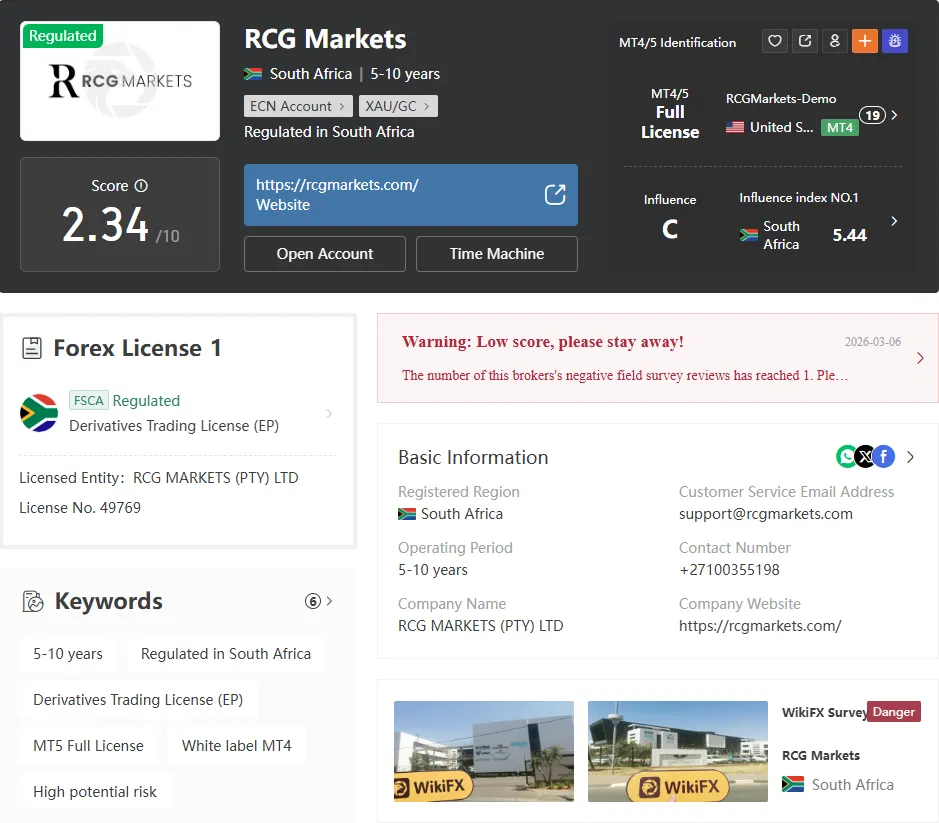Click the green Regulated badge on logo

point(63,36)
